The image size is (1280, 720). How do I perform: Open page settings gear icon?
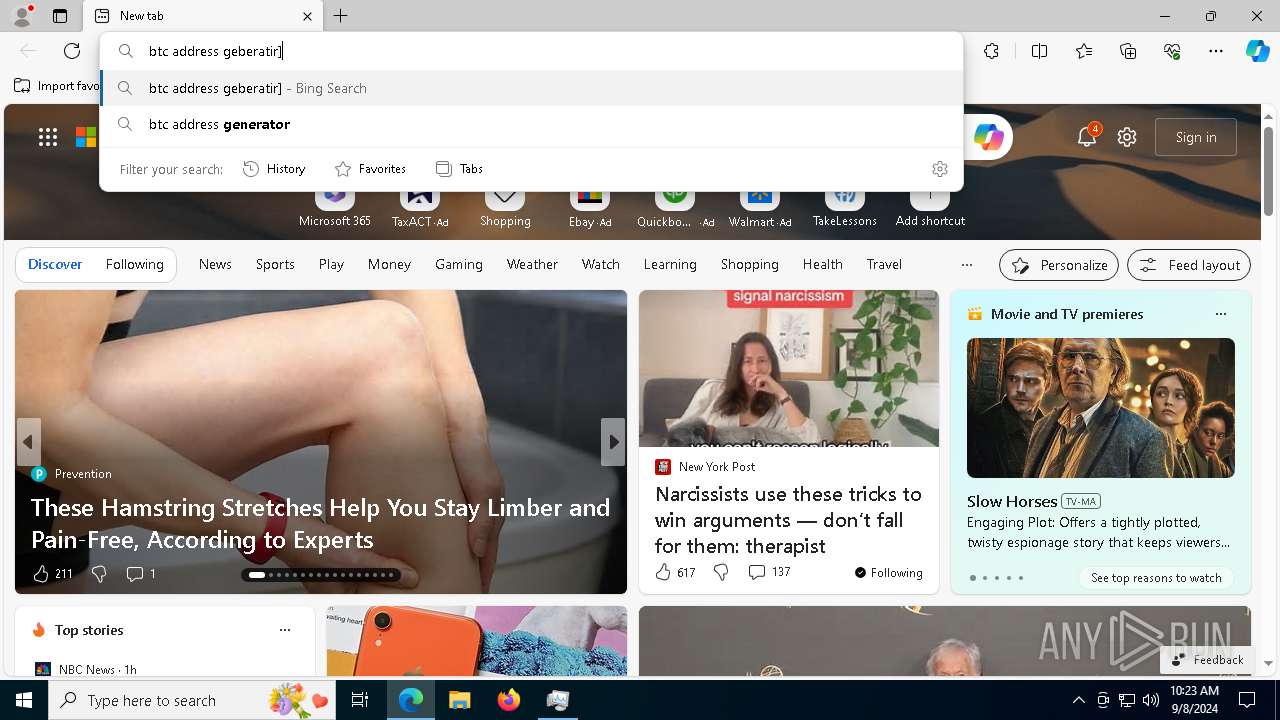coord(1127,137)
